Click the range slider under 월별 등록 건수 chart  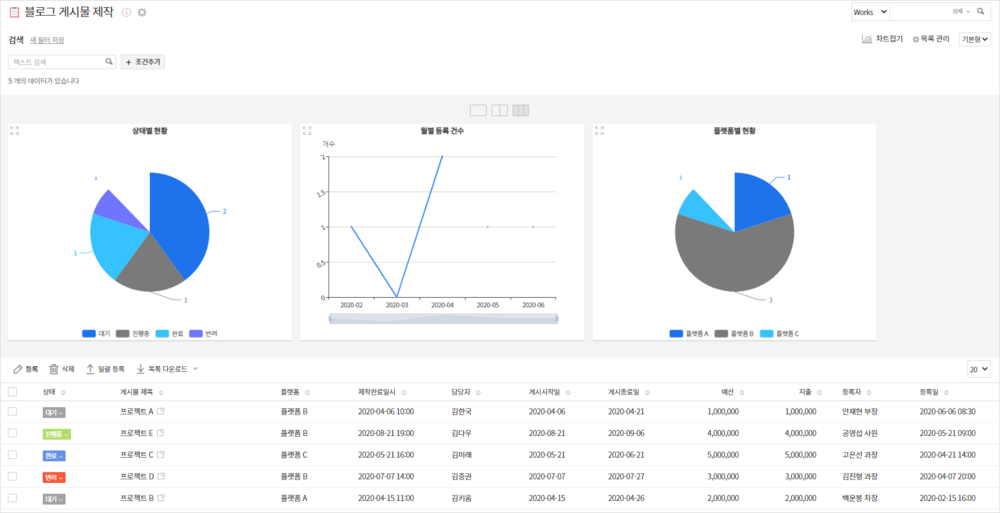[443, 318]
